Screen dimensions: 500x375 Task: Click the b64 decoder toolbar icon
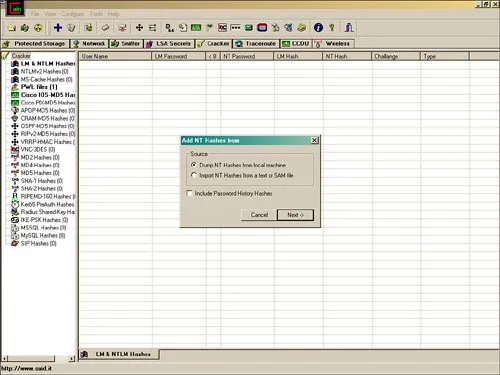tap(170, 28)
